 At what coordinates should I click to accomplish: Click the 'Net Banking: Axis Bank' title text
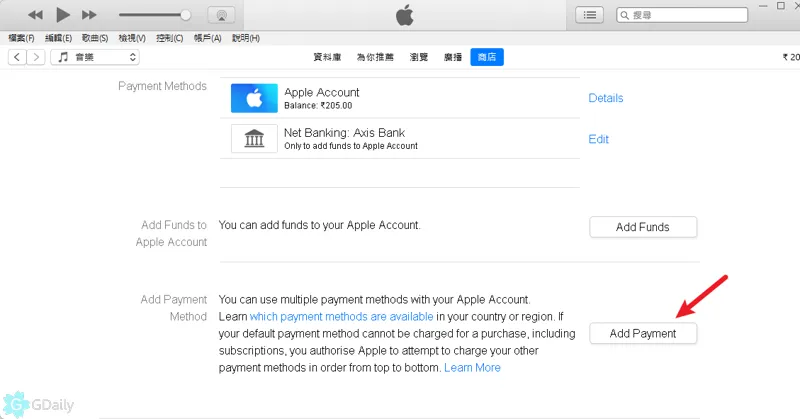[x=344, y=133]
